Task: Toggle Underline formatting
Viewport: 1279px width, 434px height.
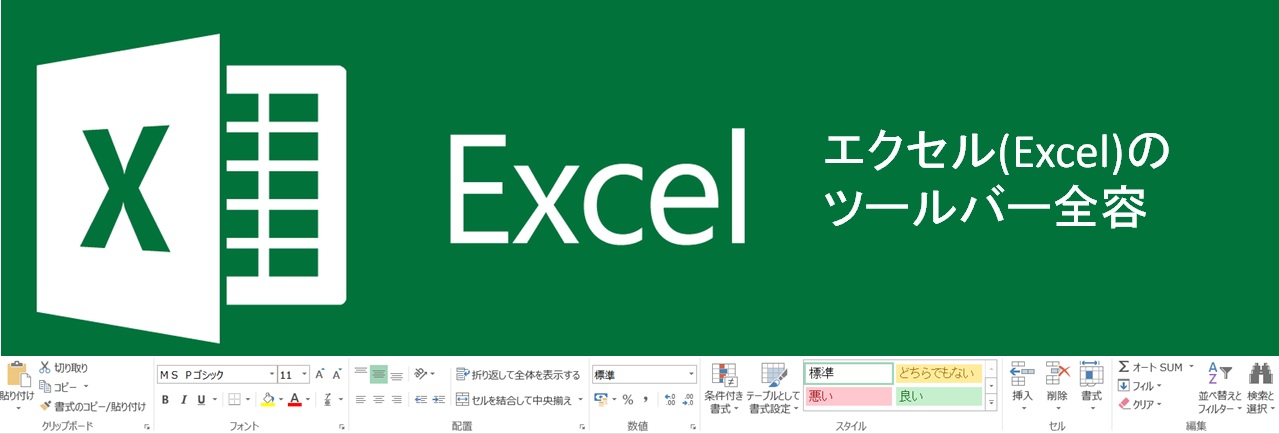Action: 201,399
